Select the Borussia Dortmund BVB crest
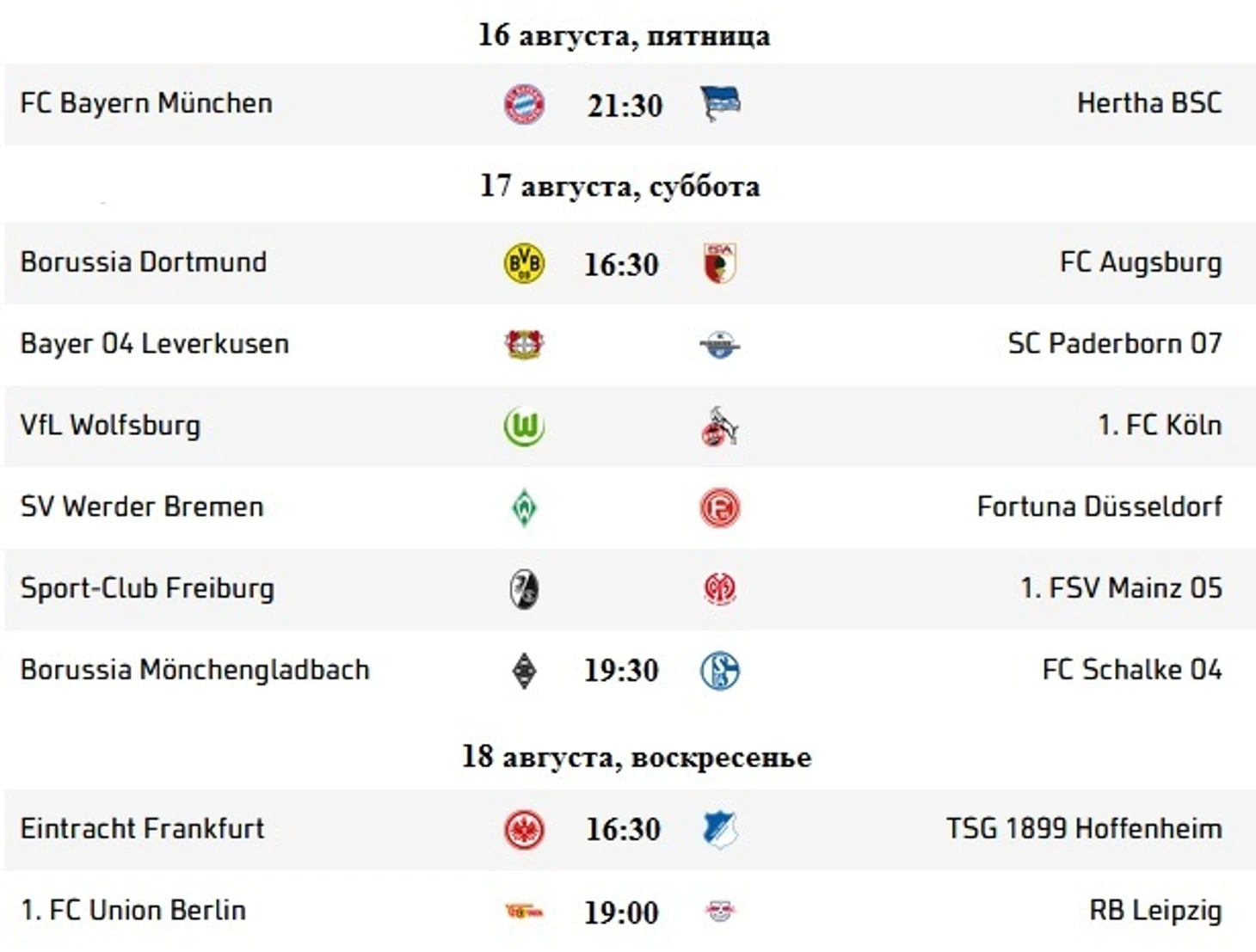The width and height of the screenshot is (1256, 952). [x=524, y=263]
